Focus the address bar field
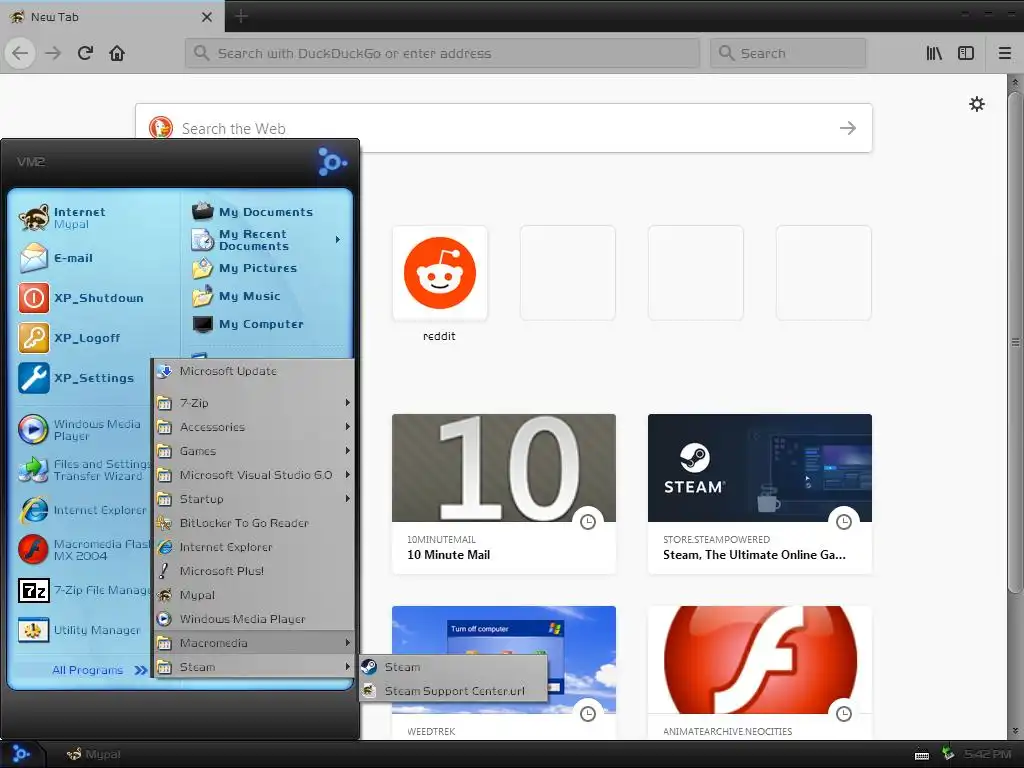The image size is (1024, 768). tap(442, 53)
